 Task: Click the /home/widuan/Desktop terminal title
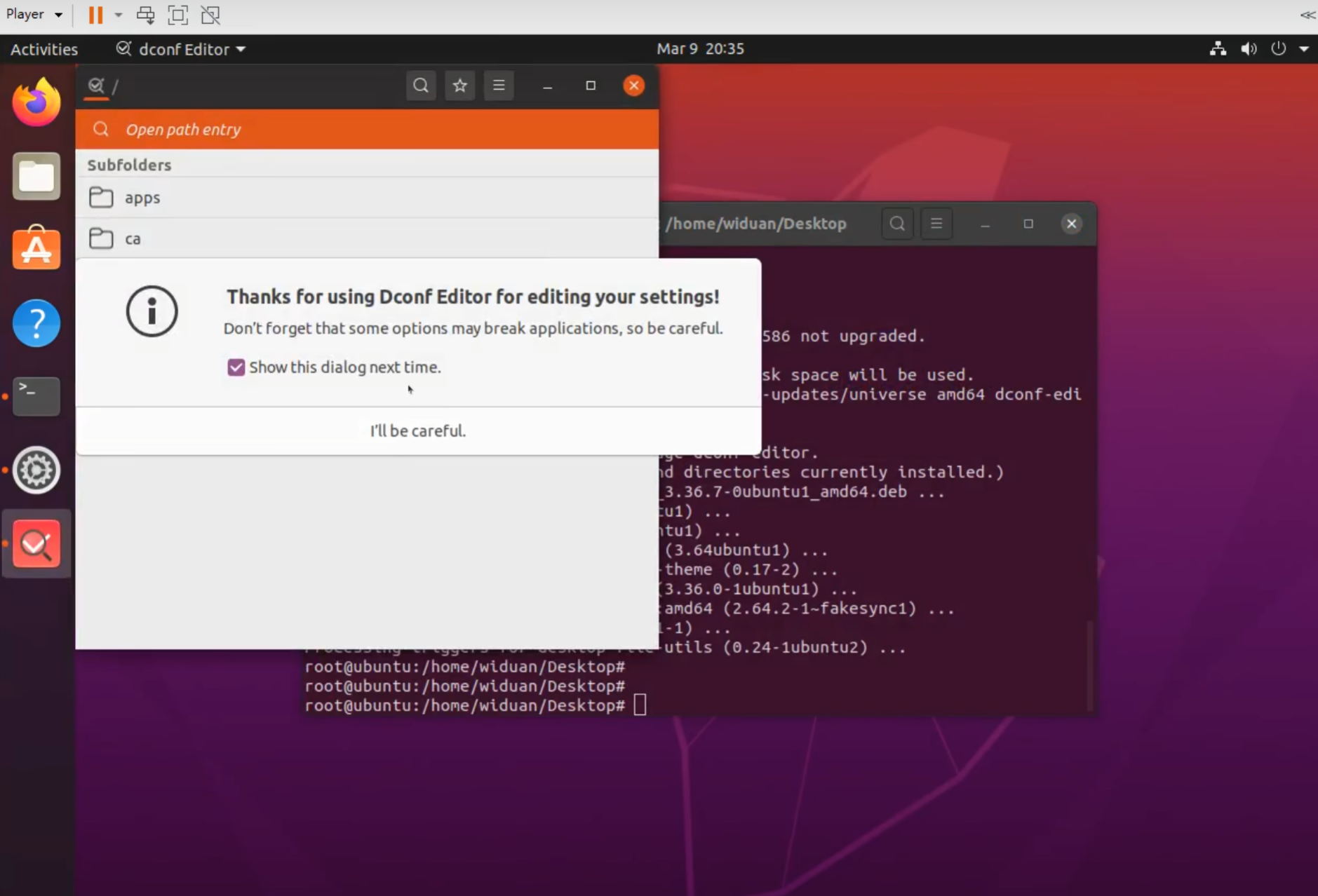tap(756, 224)
